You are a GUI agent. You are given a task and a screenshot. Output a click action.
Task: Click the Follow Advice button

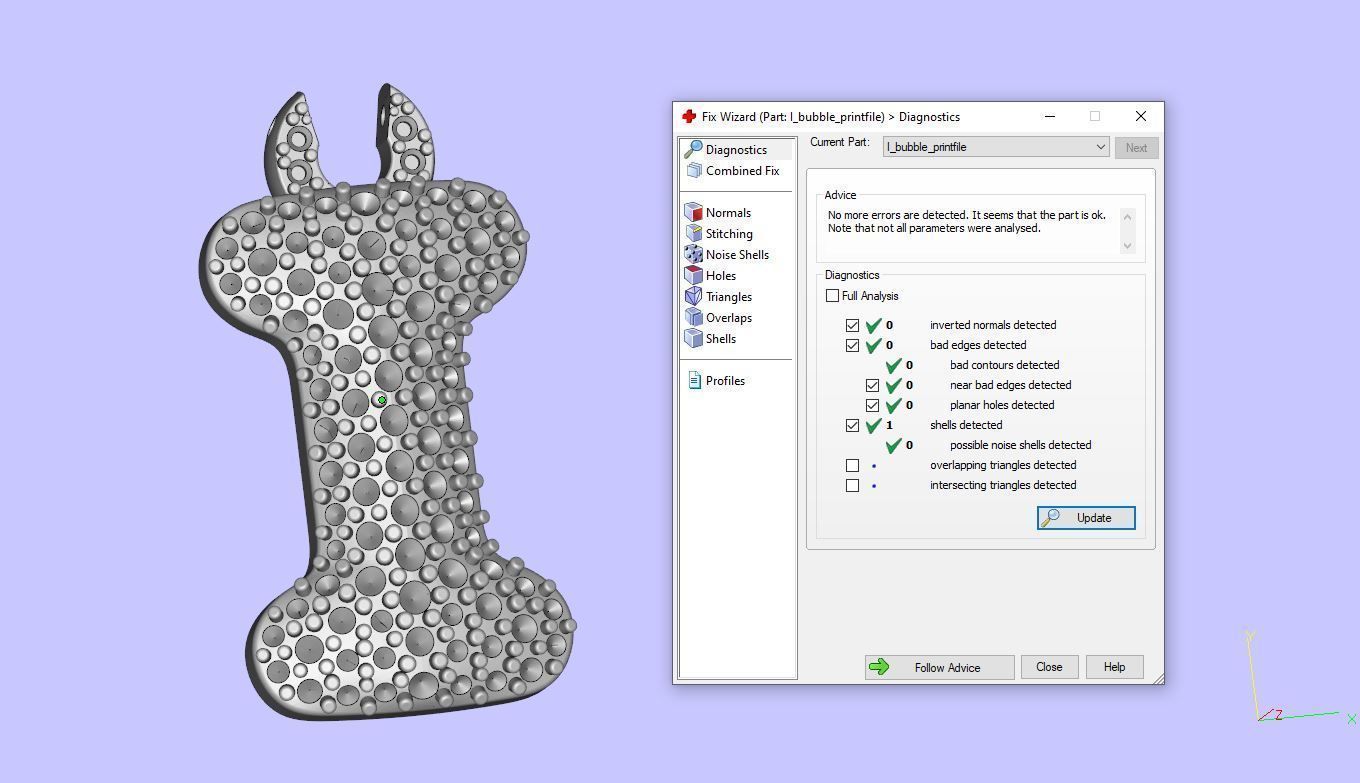pyautogui.click(x=940, y=667)
